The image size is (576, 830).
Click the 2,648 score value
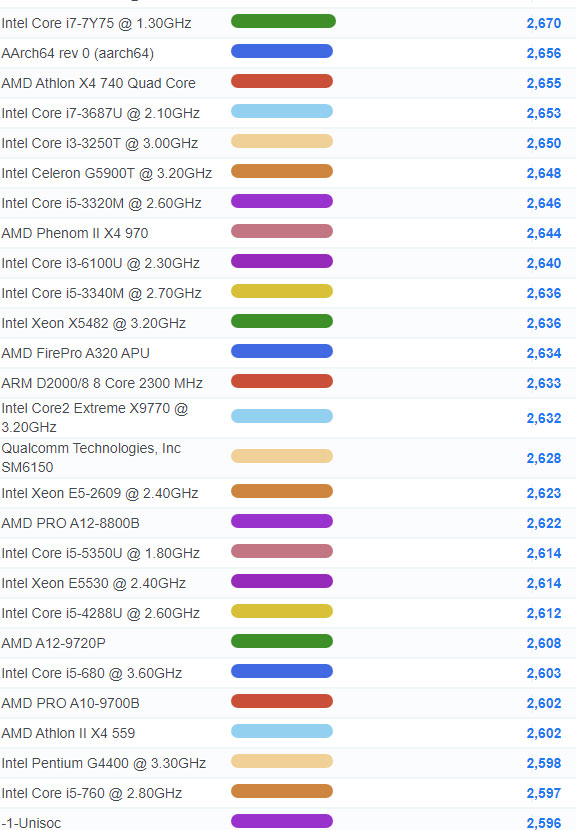click(544, 173)
